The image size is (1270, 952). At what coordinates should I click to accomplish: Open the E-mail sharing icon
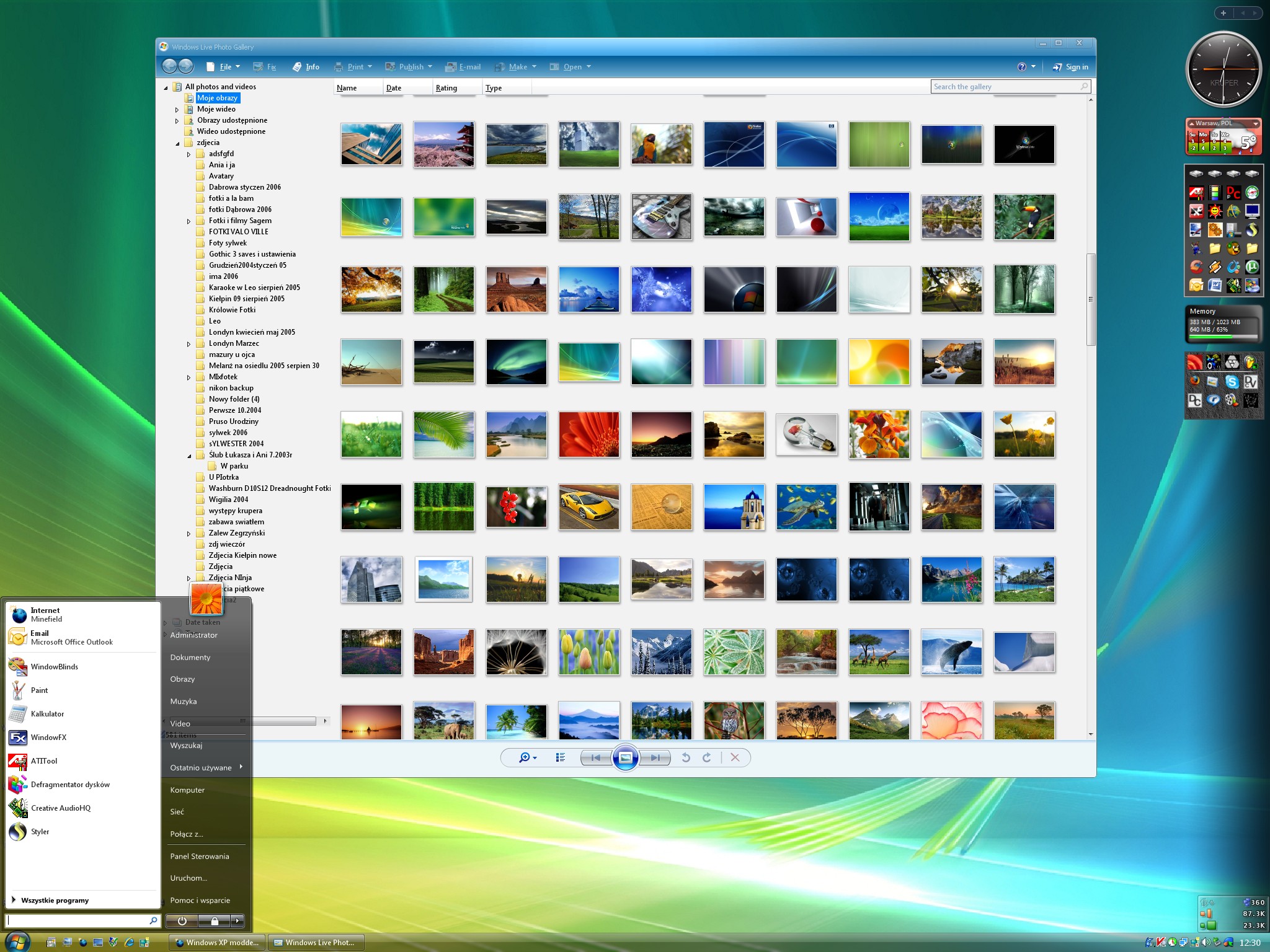tap(463, 66)
